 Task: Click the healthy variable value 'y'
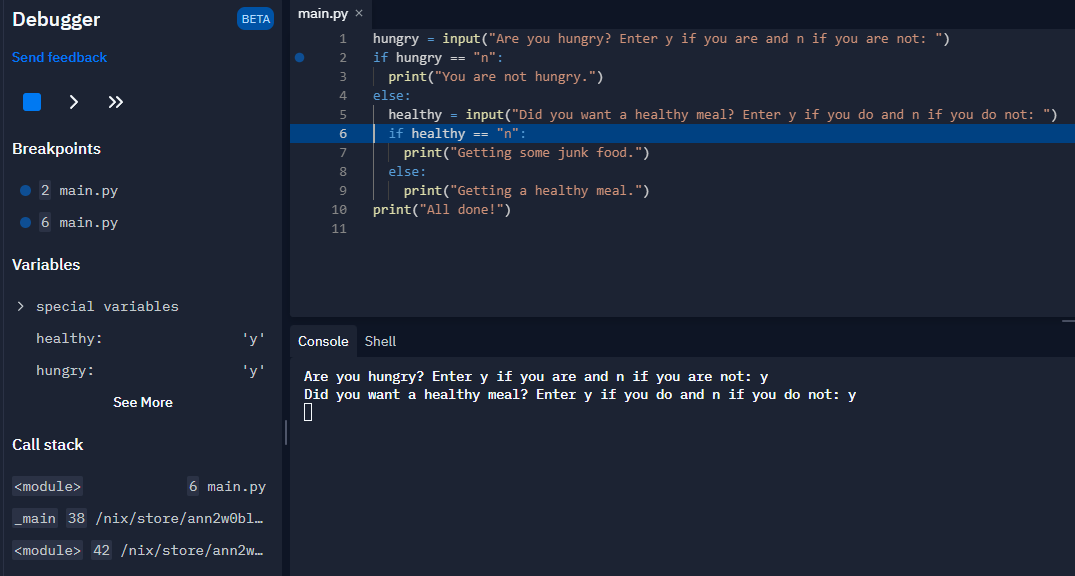click(254, 338)
